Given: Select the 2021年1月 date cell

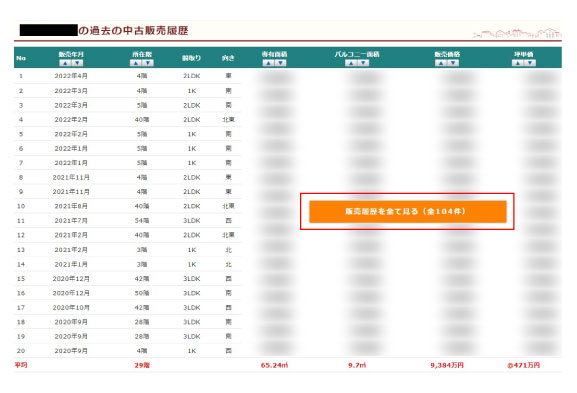Looking at the screenshot, I should click(x=71, y=264).
